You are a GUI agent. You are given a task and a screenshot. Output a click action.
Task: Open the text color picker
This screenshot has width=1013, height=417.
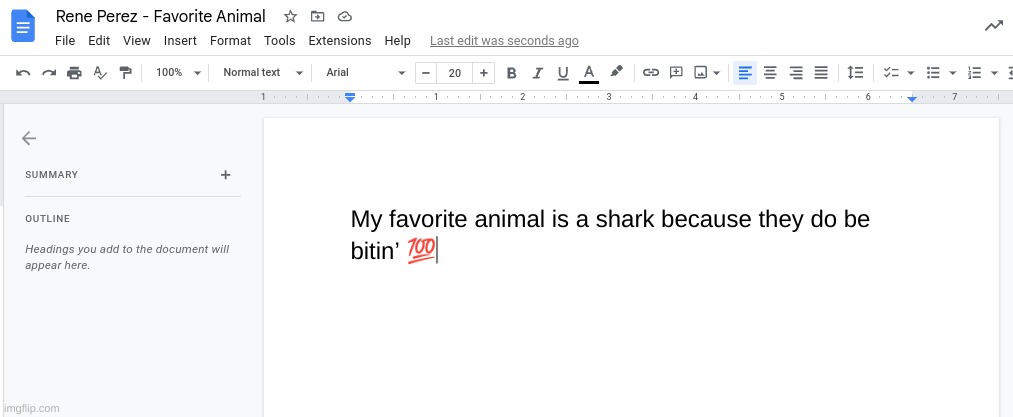pos(589,73)
